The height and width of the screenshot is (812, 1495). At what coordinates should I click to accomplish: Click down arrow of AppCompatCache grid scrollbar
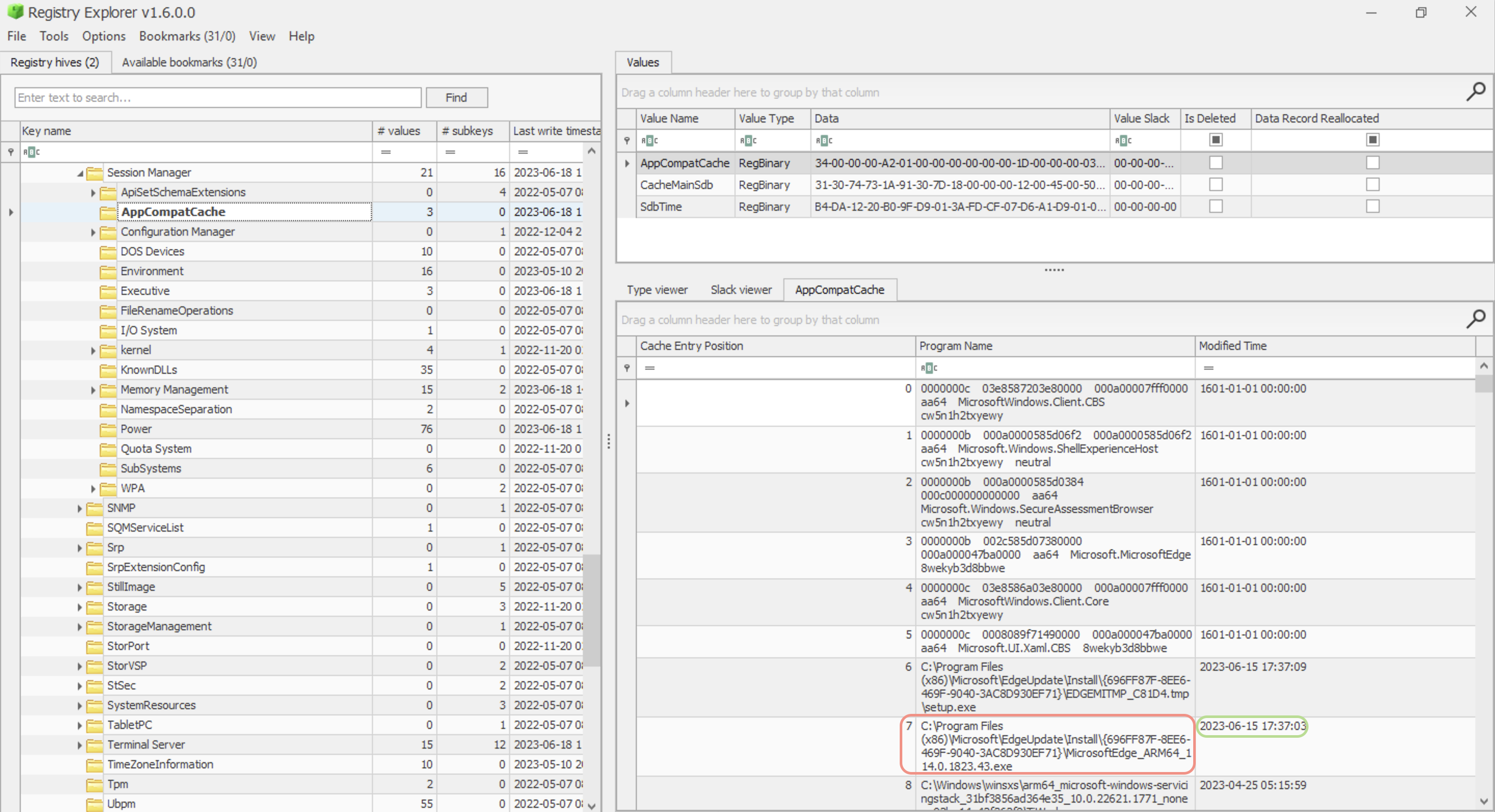point(1484,801)
